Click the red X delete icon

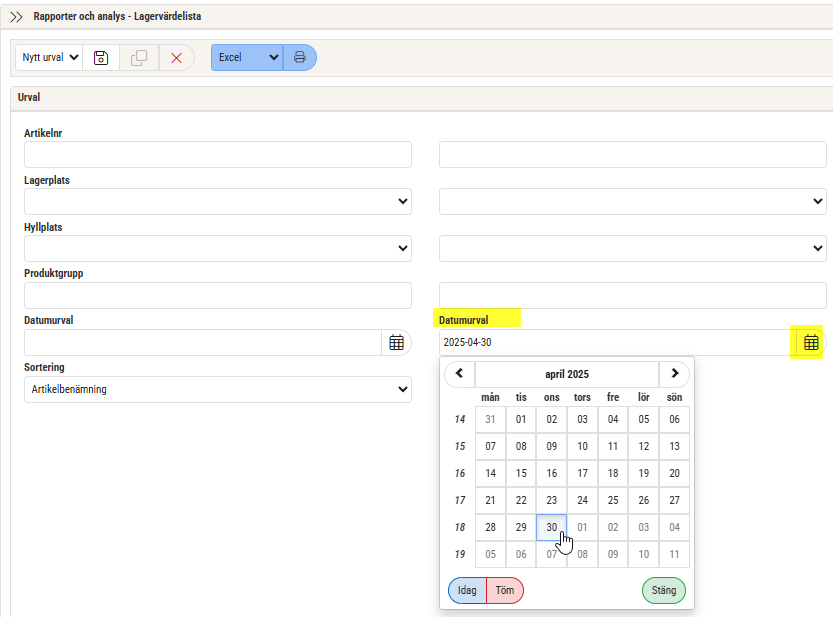click(176, 58)
